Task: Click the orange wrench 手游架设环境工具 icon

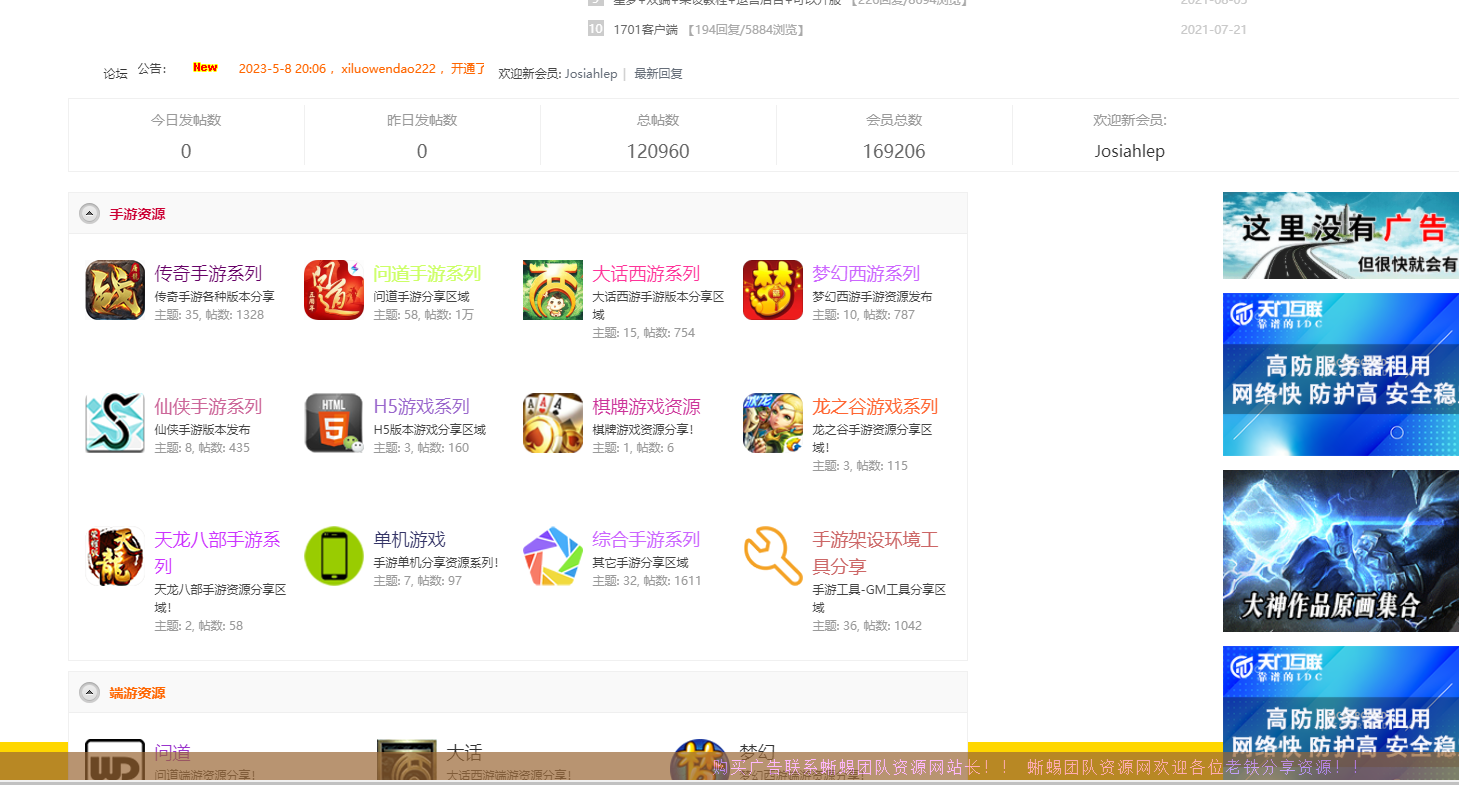Action: [x=773, y=556]
